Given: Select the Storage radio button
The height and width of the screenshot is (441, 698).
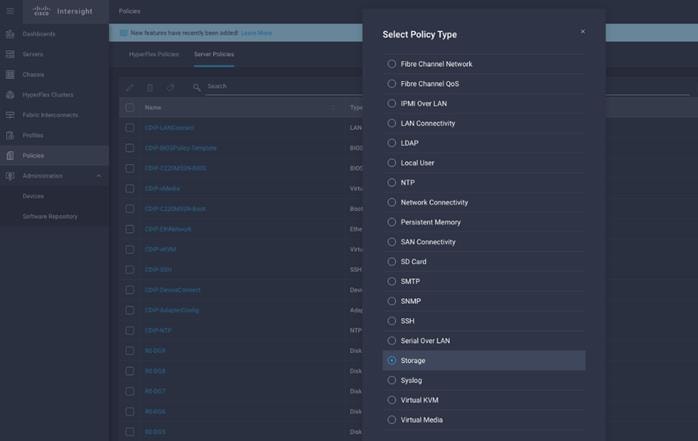Looking at the screenshot, I should (391, 360).
